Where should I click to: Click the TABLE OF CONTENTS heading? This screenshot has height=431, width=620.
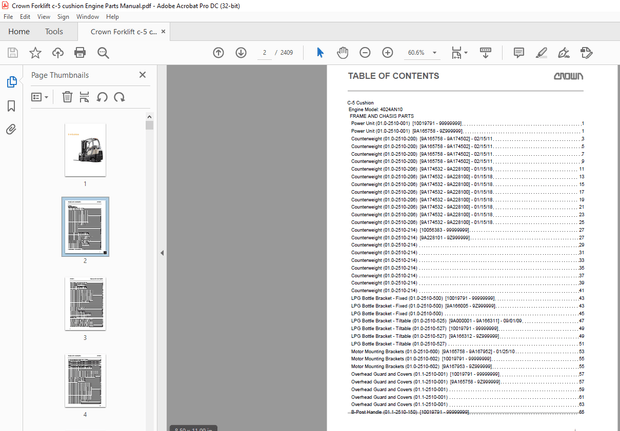coord(393,76)
